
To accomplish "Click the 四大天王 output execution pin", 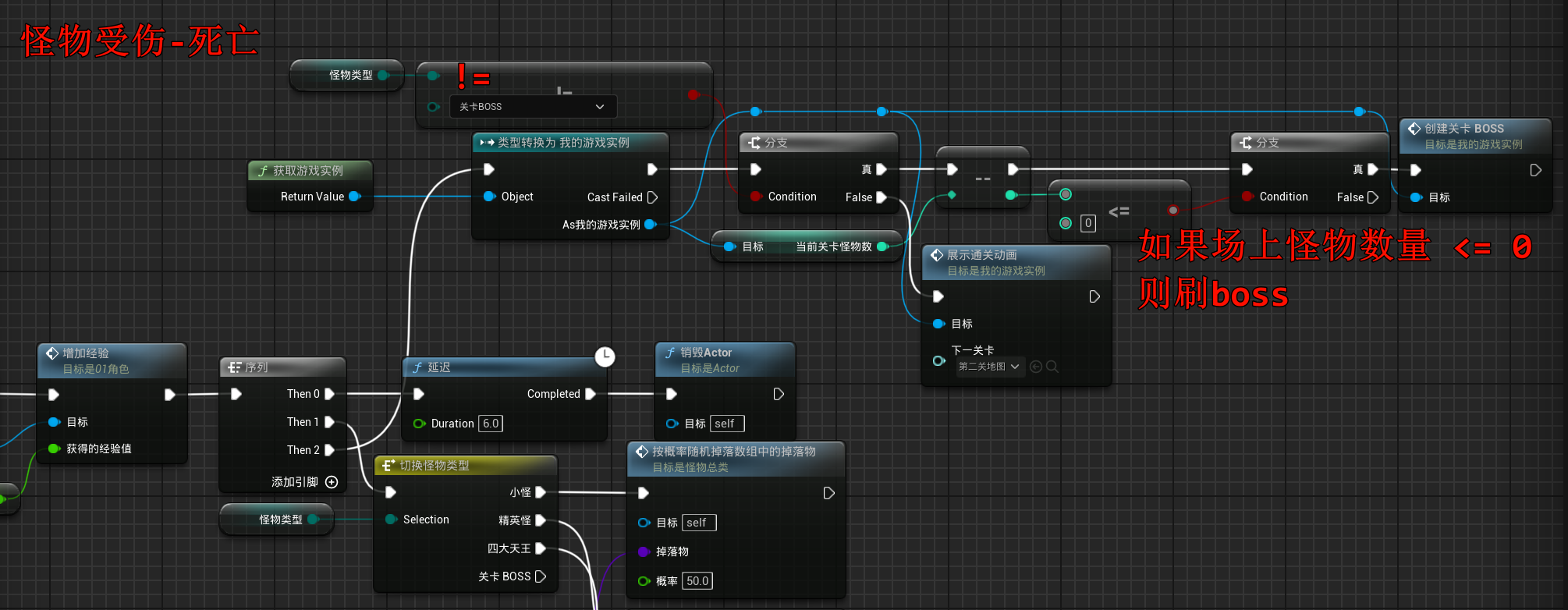I will click(x=541, y=548).
